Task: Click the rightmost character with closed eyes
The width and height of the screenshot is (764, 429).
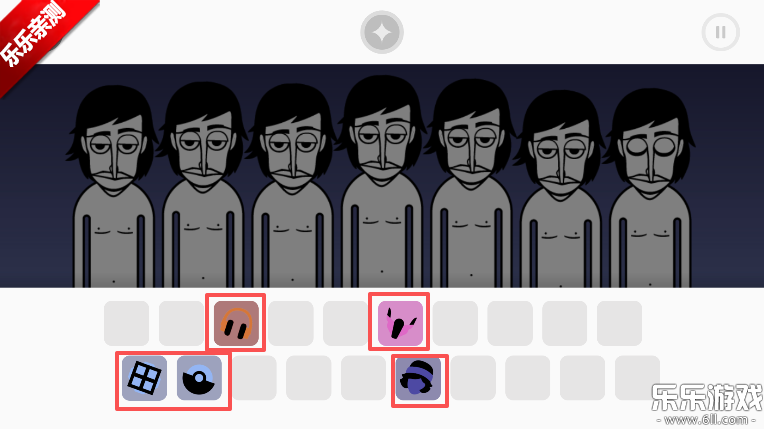Action: pyautogui.click(x=650, y=188)
